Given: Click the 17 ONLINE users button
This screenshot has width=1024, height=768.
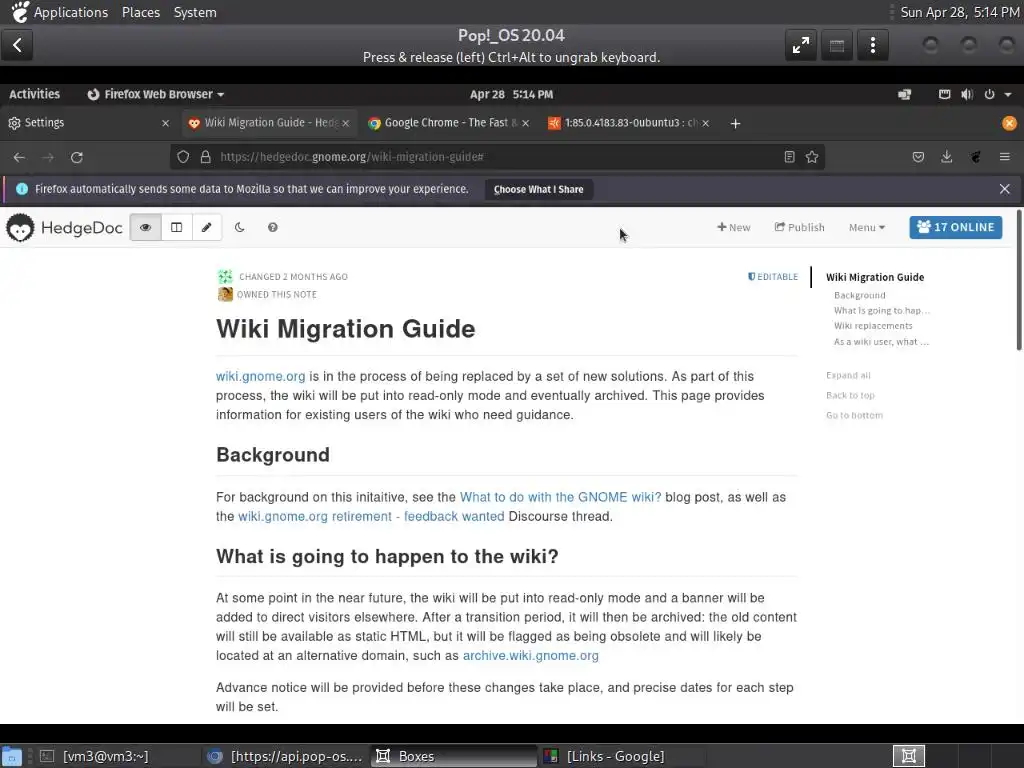Looking at the screenshot, I should pyautogui.click(x=955, y=227).
